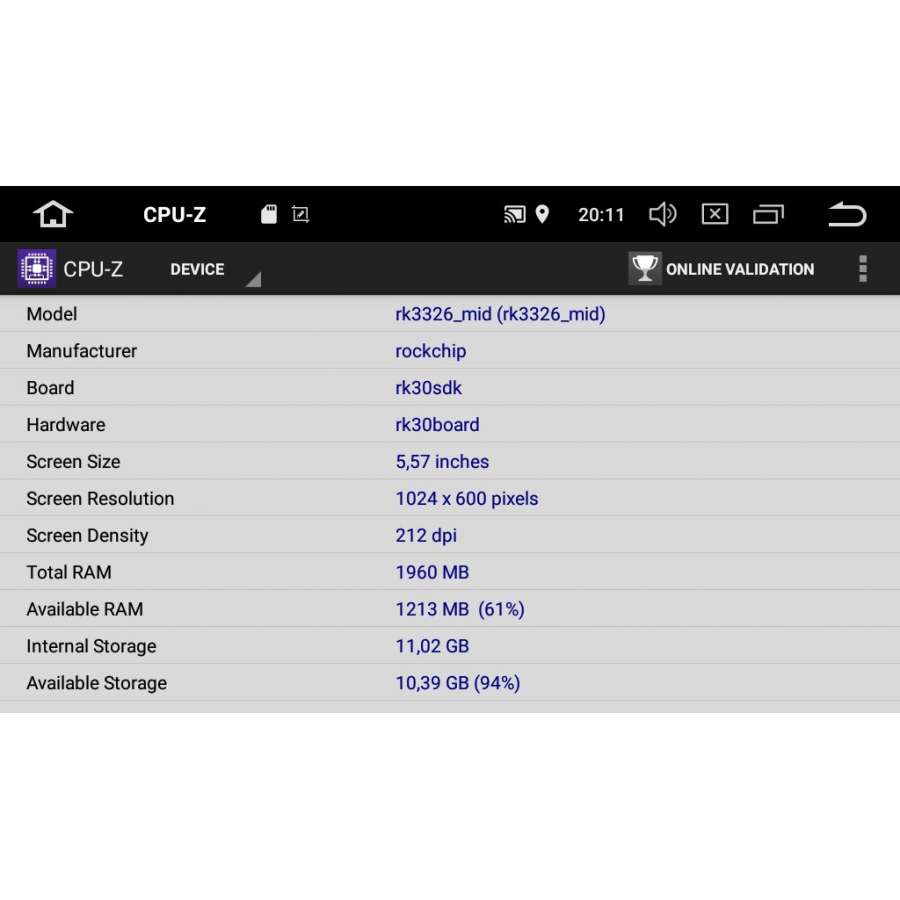Image resolution: width=900 pixels, height=900 pixels.
Task: Select the Total RAM label
Action: click(69, 572)
